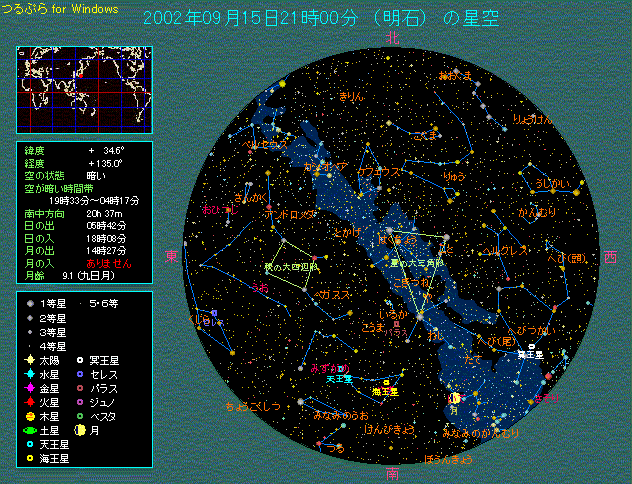
Task: Click the 北 (north) direction marker
Action: click(392, 37)
